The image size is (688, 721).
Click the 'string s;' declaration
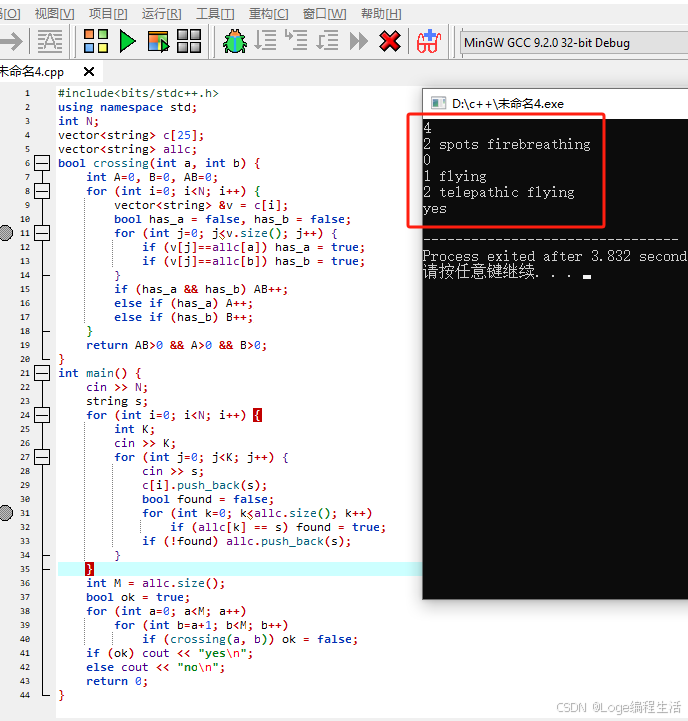coord(117,401)
